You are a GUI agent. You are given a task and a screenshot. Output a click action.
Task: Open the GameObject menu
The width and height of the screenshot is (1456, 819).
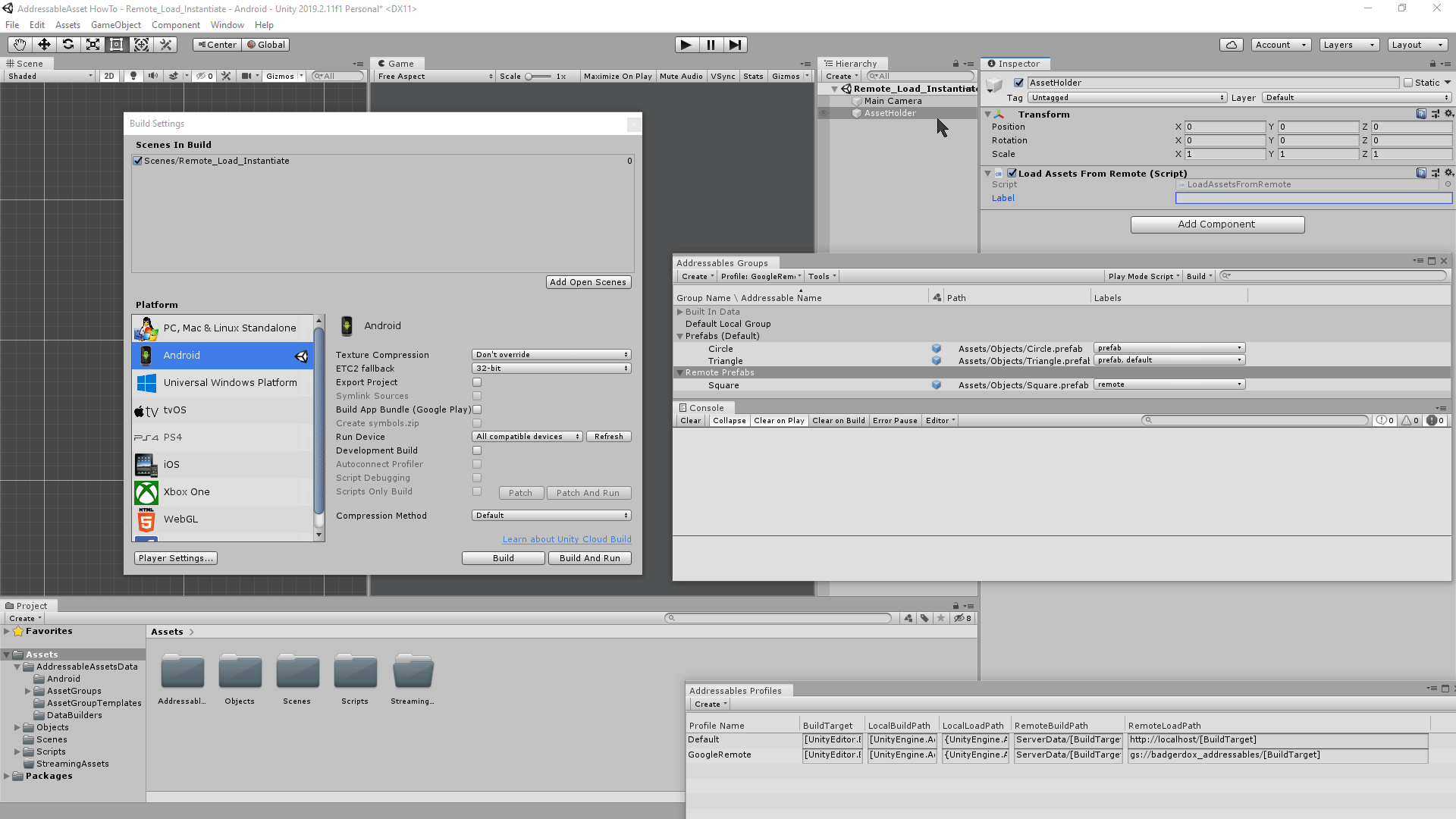tap(115, 25)
